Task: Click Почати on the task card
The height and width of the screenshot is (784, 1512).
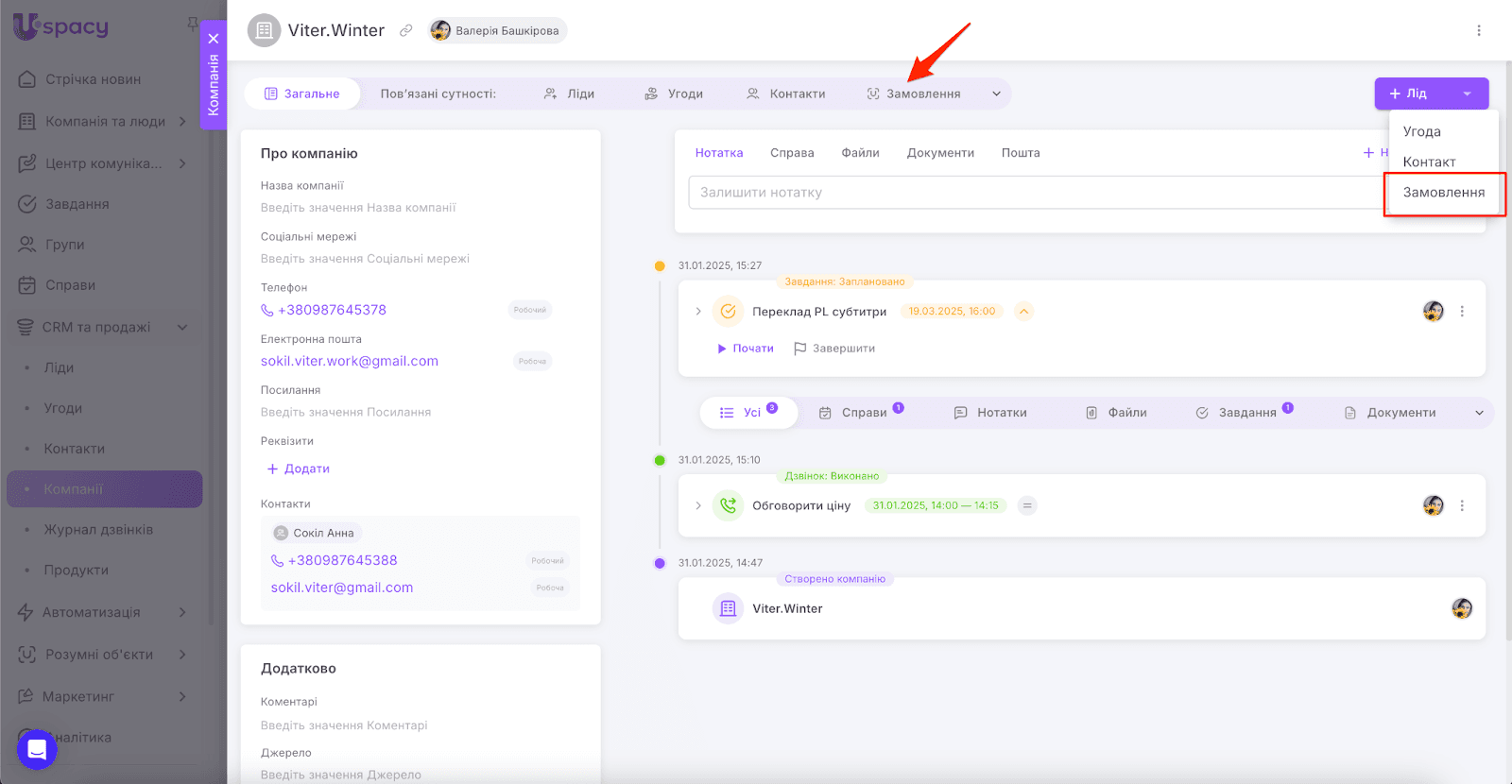Action: point(746,349)
